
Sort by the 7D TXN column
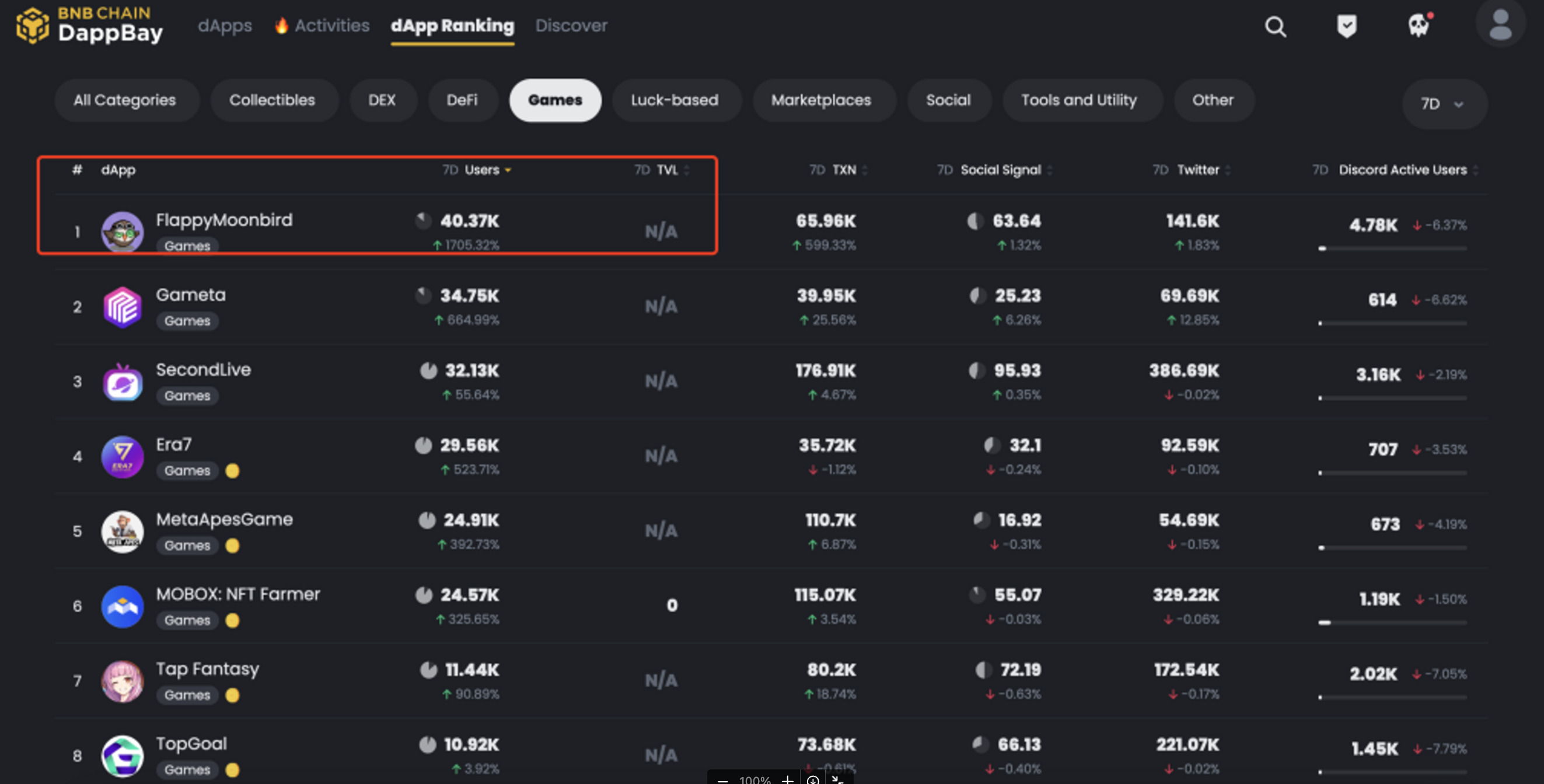(x=844, y=170)
